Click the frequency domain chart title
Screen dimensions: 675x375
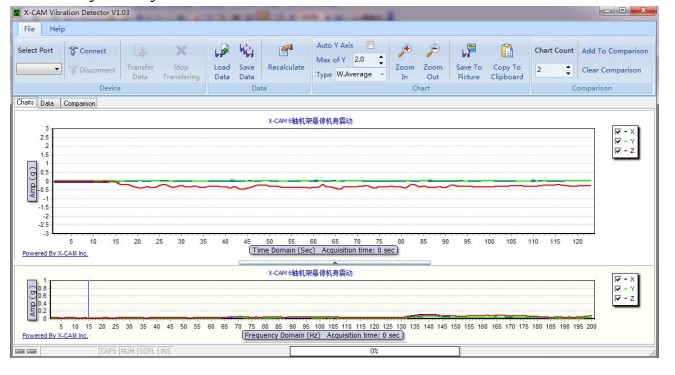tap(310, 273)
